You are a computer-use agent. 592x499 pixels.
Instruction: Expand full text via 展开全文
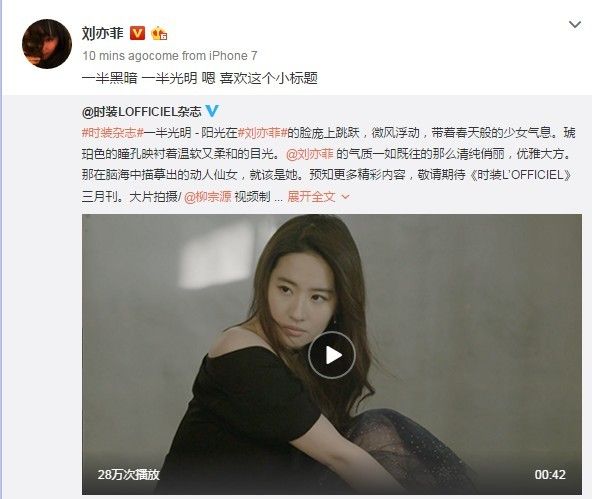point(311,196)
